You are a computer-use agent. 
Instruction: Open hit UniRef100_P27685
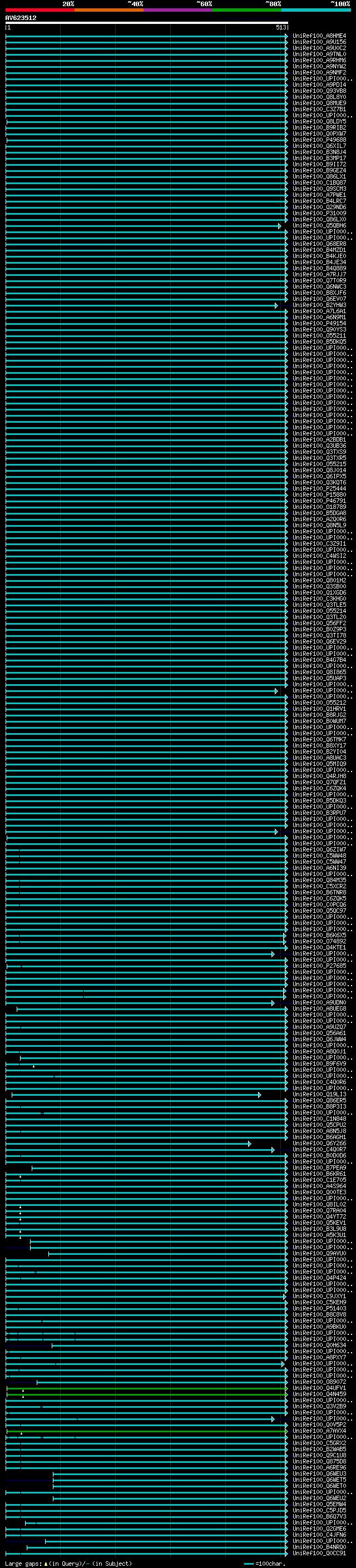(x=319, y=966)
